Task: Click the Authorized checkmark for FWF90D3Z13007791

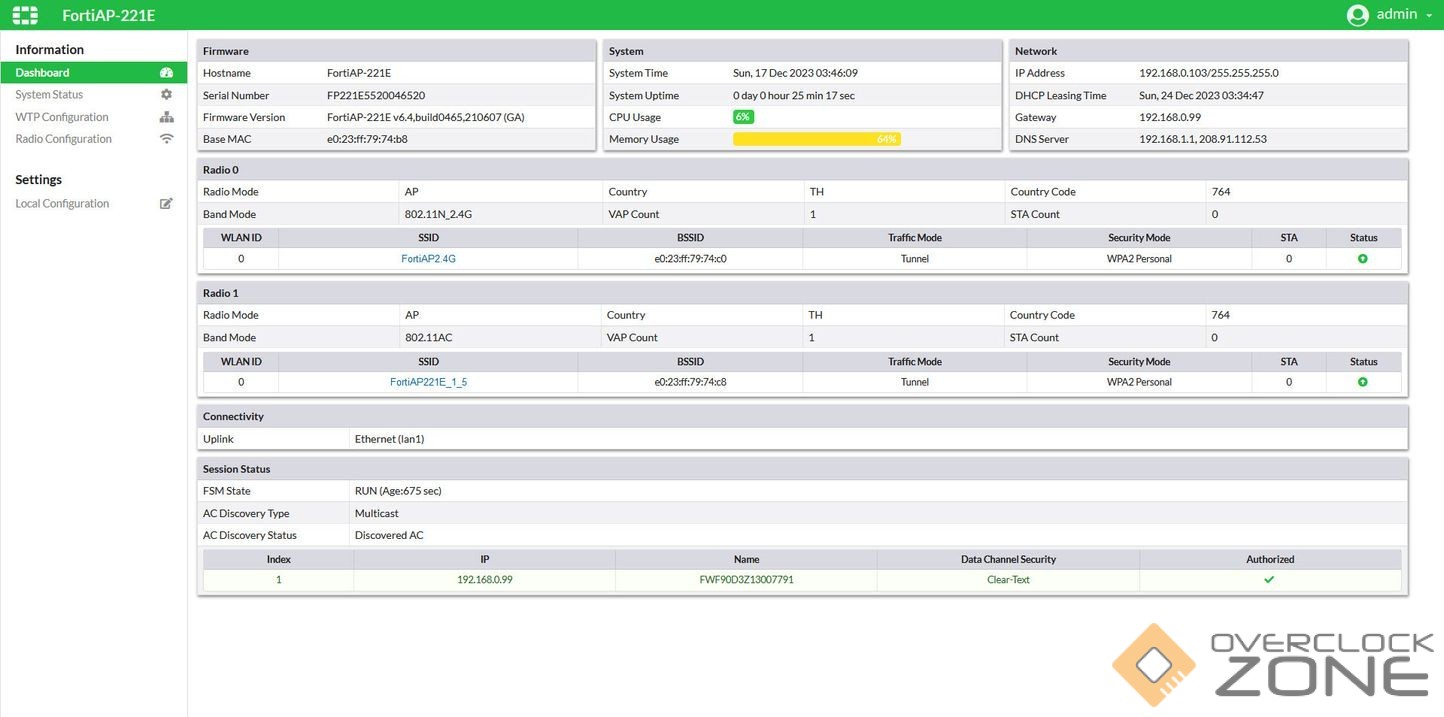Action: [1269, 580]
